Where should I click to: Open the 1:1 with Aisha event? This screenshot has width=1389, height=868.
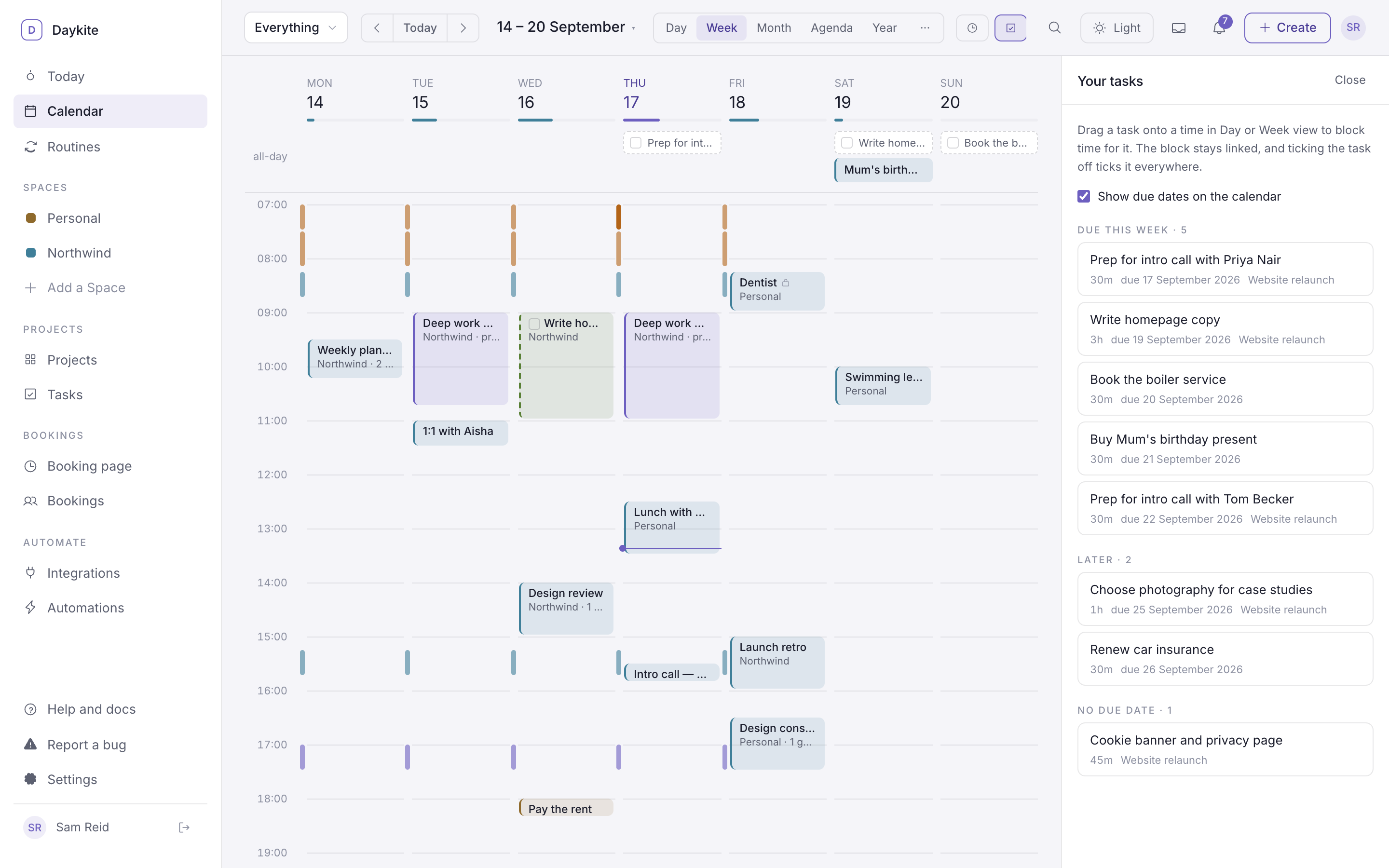click(x=460, y=433)
